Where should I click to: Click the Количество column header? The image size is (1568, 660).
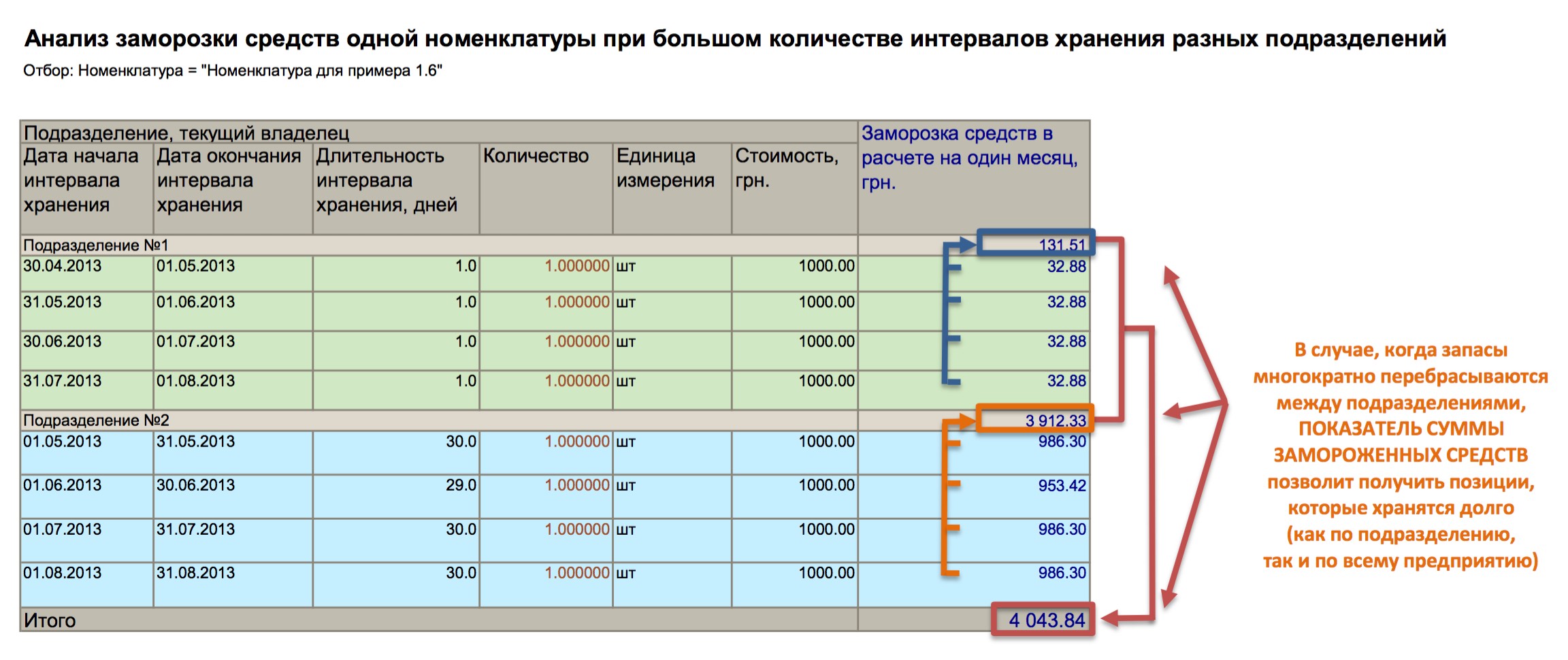click(x=536, y=156)
